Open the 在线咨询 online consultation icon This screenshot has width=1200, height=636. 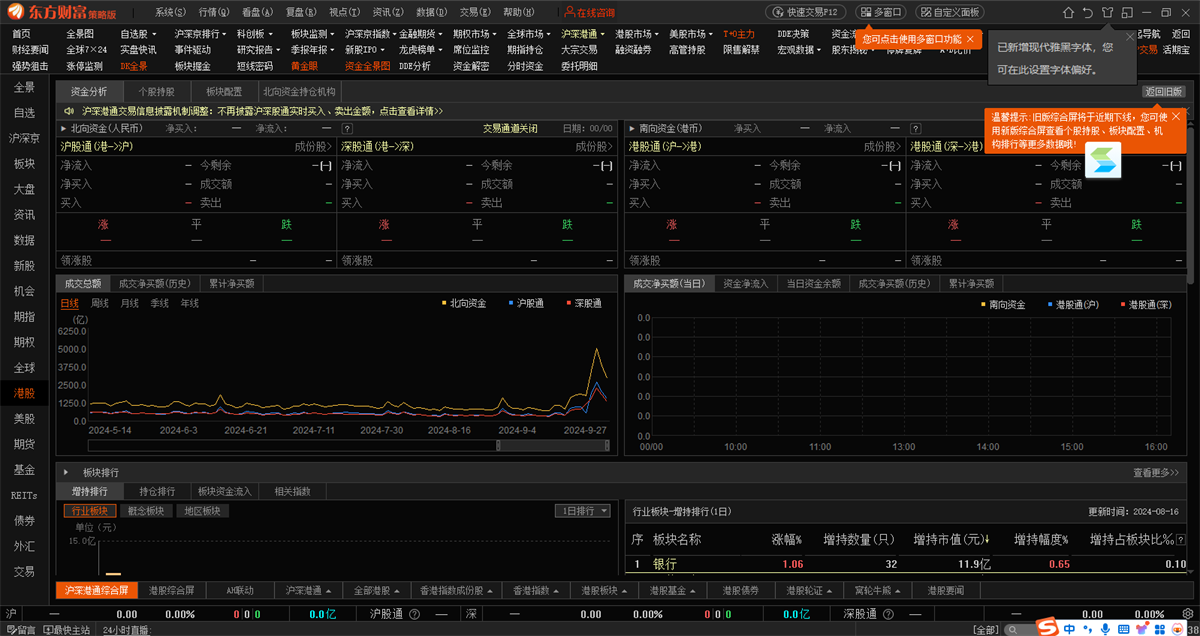click(590, 12)
